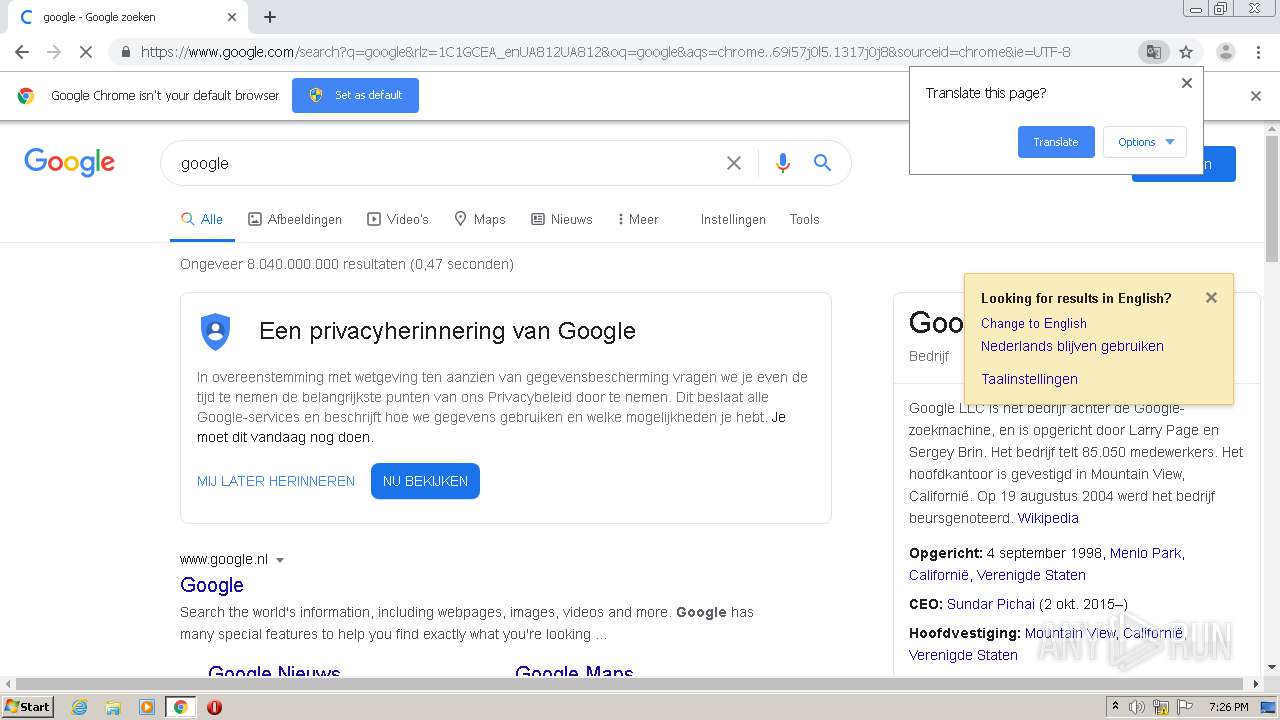Open the Meer menu

tap(638, 219)
